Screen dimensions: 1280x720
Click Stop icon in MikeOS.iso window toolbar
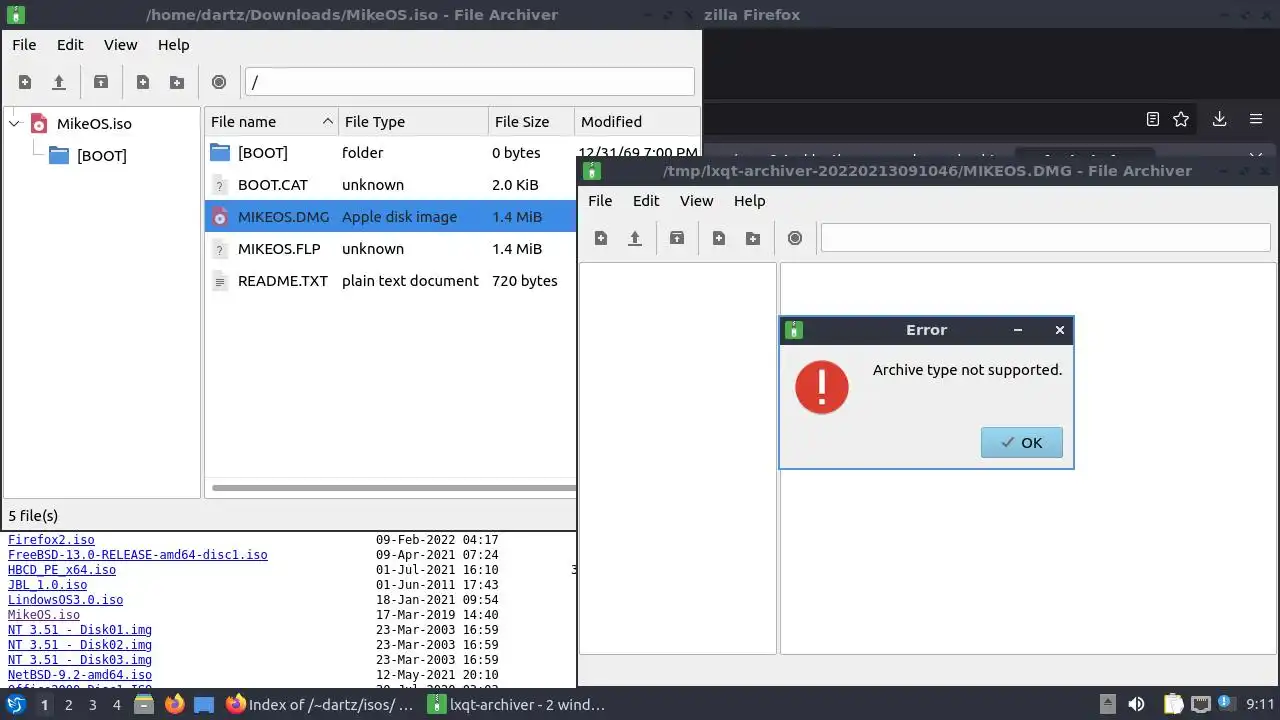(219, 82)
